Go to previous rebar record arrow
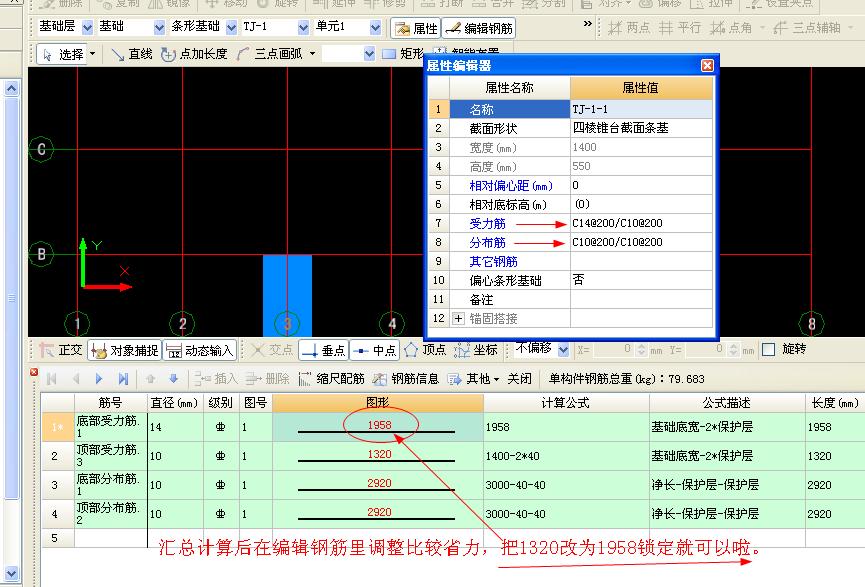The image size is (865, 587). click(x=76, y=378)
